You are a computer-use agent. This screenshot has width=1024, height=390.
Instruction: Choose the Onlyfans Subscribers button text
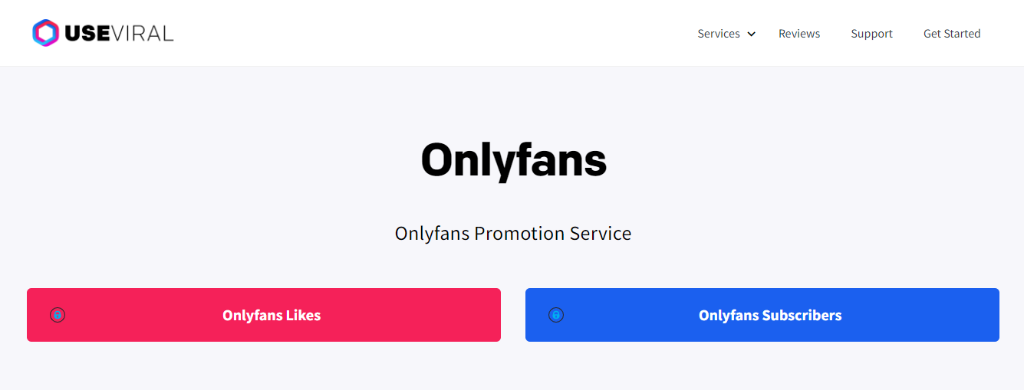770,316
